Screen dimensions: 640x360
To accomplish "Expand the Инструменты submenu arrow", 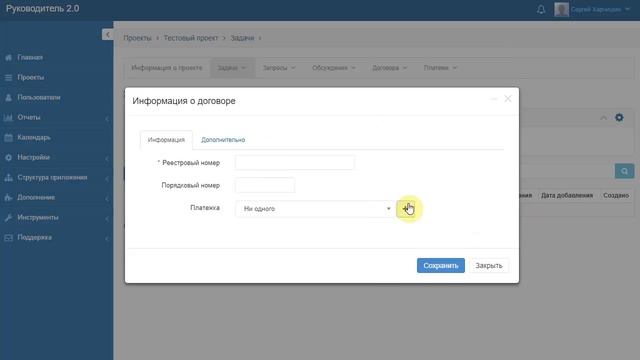I will click(107, 219).
